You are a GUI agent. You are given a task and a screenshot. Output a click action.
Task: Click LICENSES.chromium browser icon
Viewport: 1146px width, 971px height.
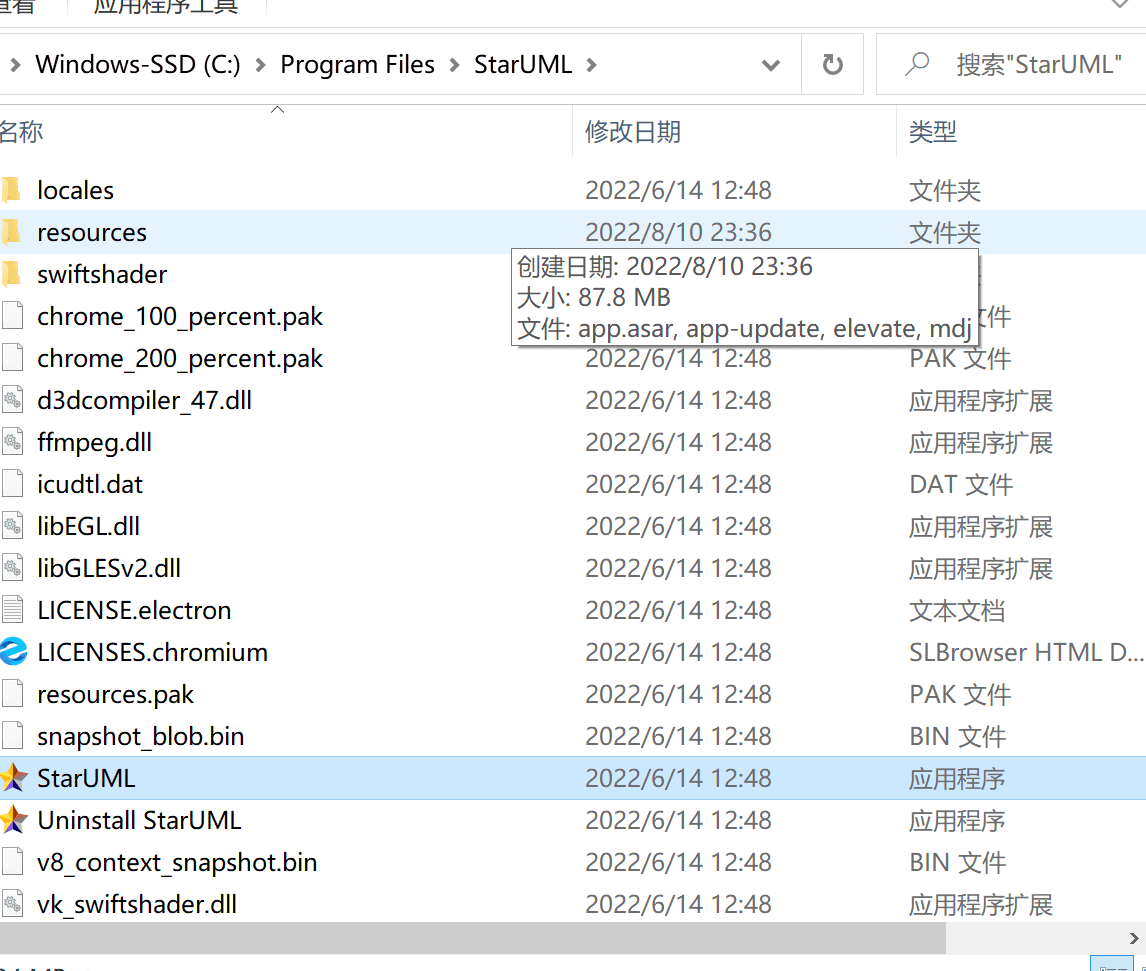(x=13, y=652)
